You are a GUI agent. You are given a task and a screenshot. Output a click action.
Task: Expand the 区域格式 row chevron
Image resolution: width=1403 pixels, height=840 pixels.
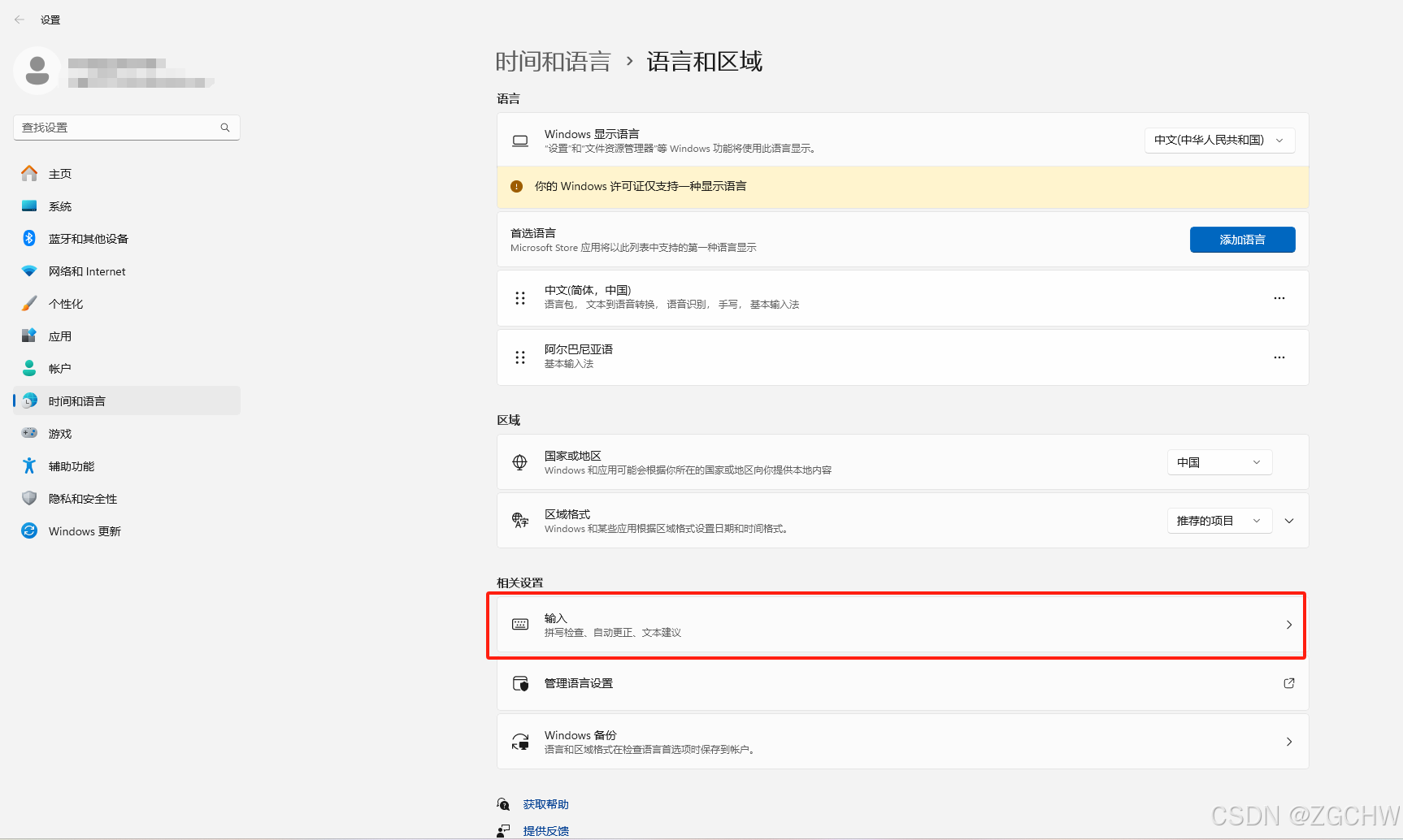[1289, 521]
